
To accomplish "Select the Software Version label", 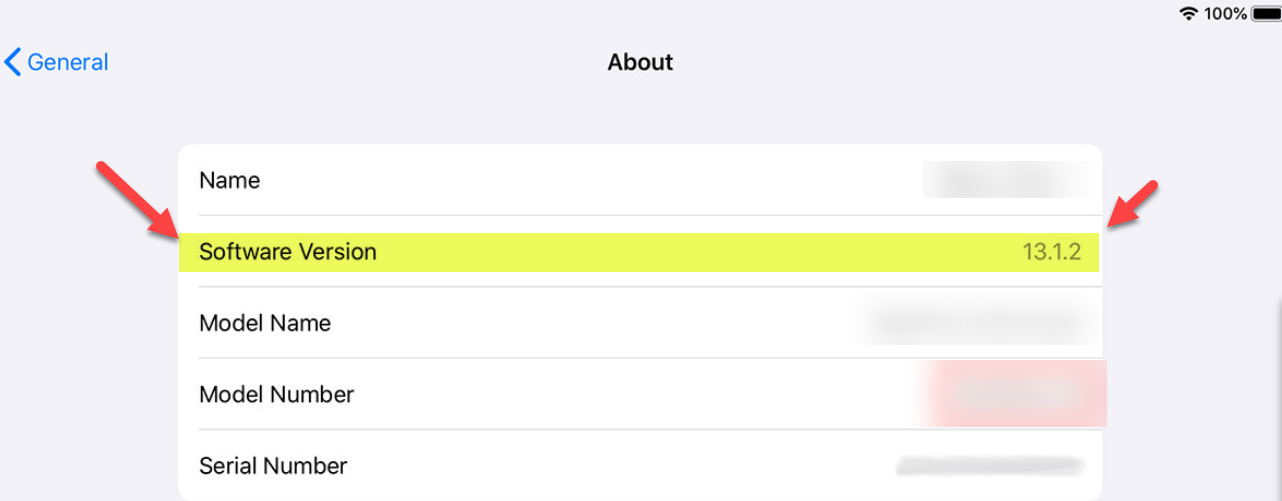I will [x=288, y=252].
